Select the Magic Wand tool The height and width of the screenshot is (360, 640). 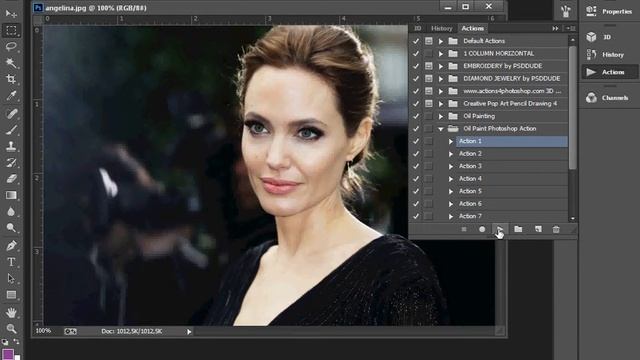click(11, 63)
